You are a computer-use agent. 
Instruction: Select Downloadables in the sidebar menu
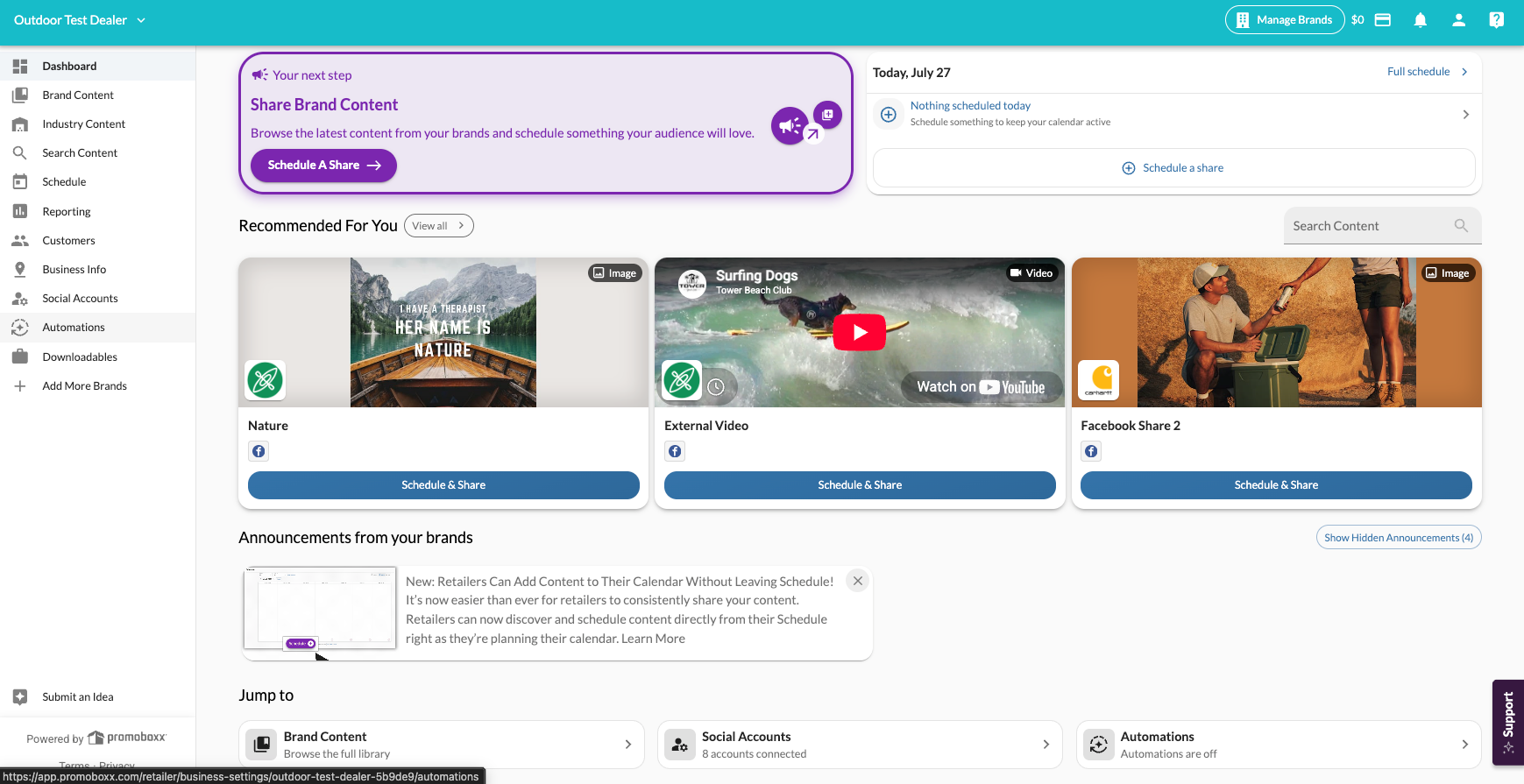coord(97,357)
